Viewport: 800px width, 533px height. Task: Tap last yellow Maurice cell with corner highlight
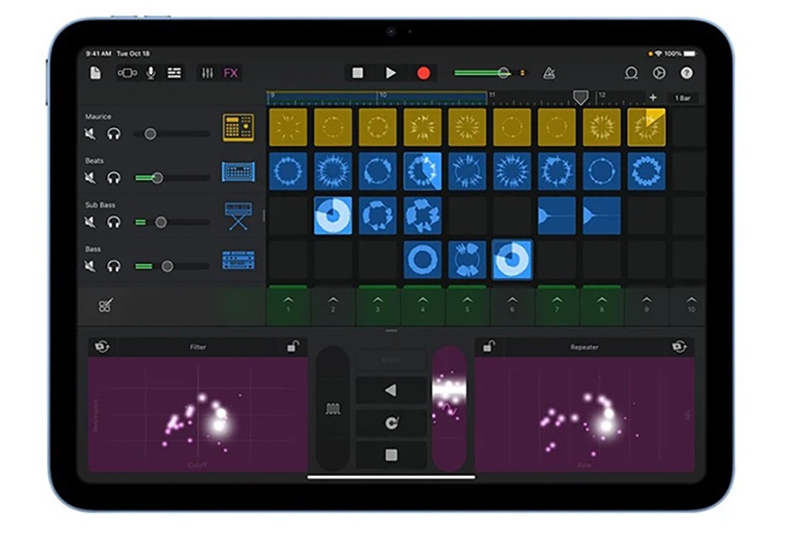[x=646, y=127]
